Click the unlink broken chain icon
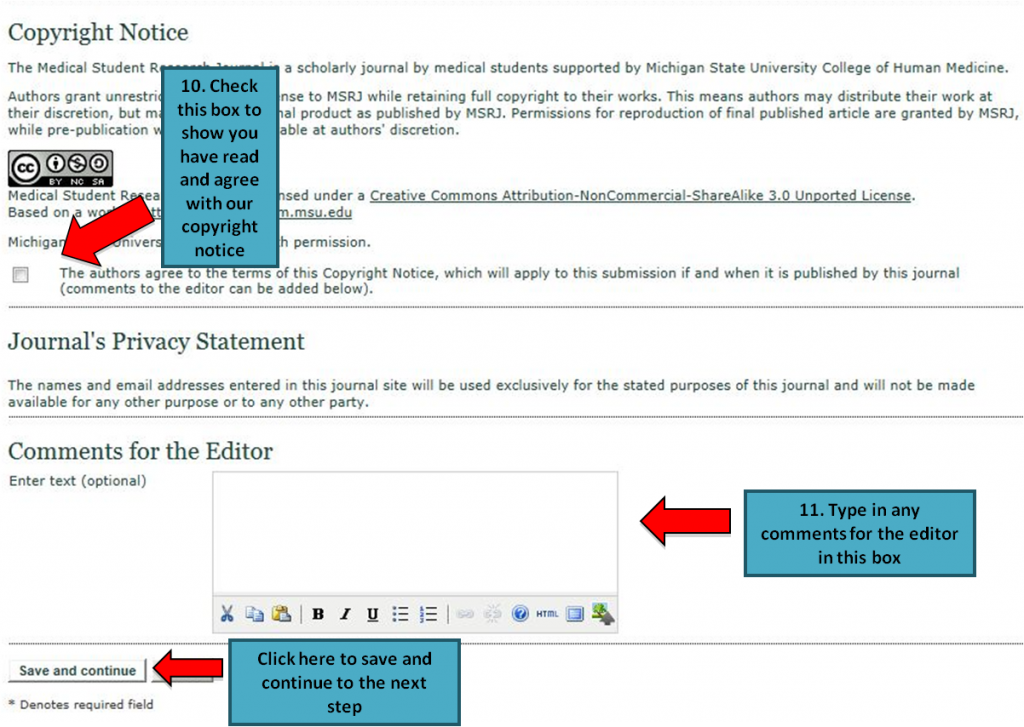The height and width of the screenshot is (727, 1024). (492, 614)
